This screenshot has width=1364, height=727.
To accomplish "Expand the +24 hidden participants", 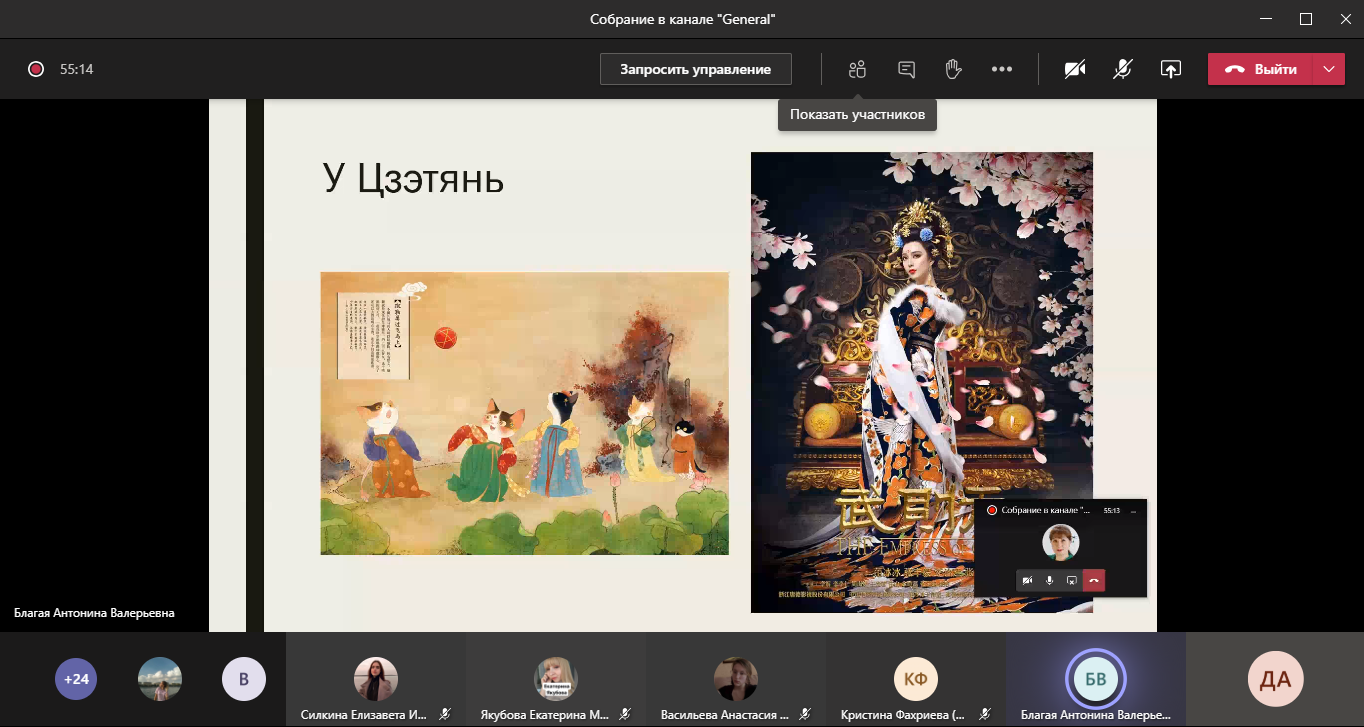I will (76, 679).
